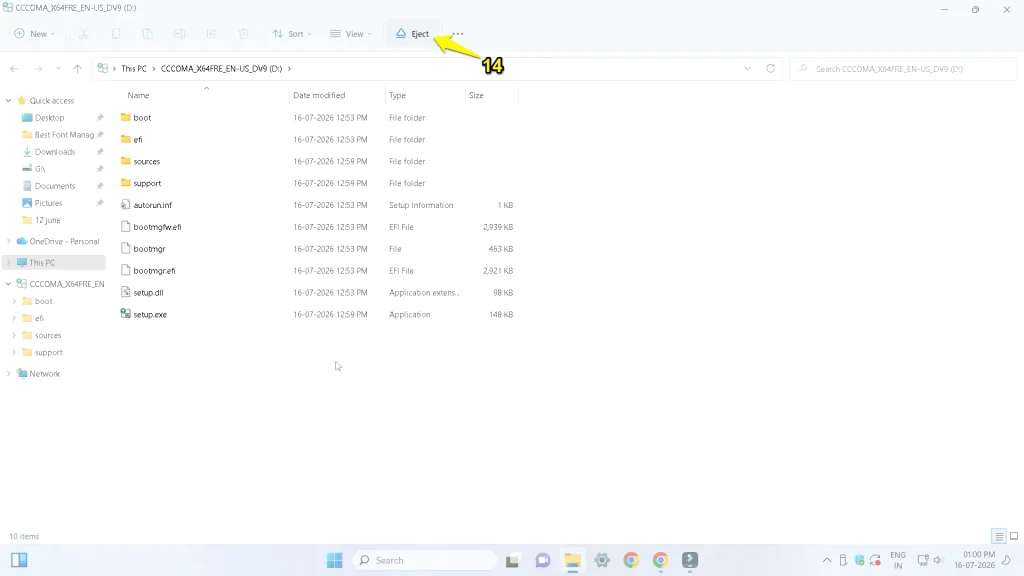1024x576 pixels.
Task: Open Best Font Manag folder in Quick access
Action: (x=64, y=135)
